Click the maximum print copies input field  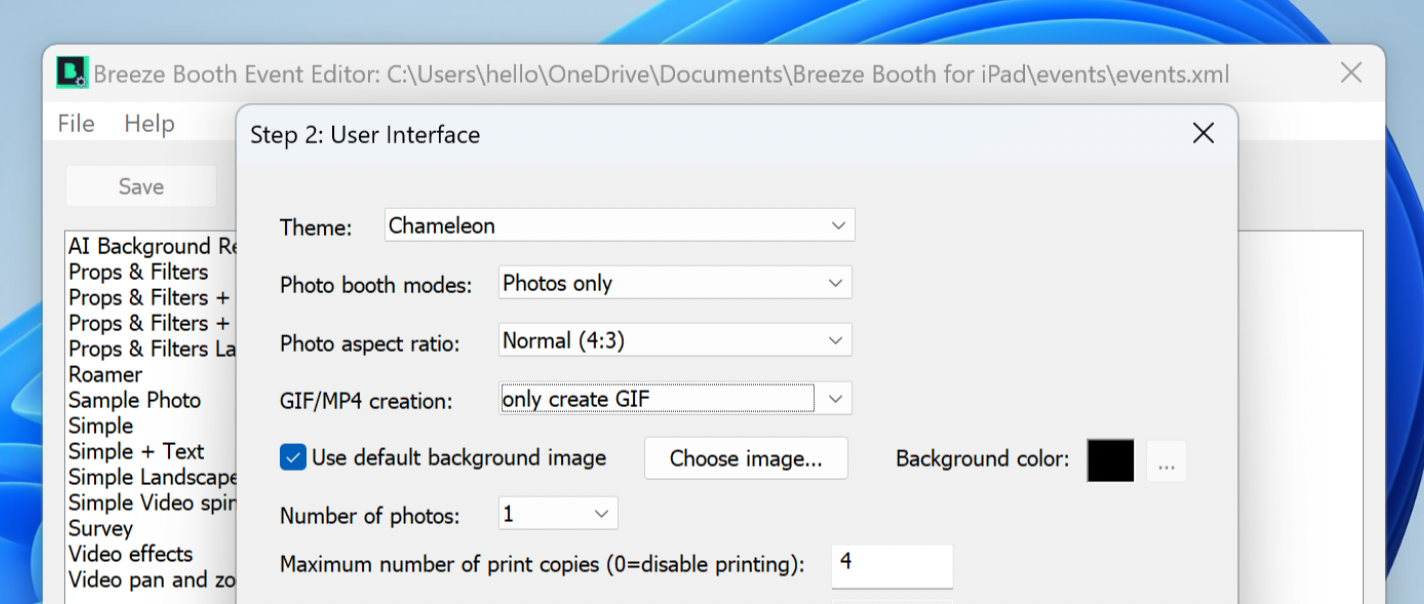891,565
